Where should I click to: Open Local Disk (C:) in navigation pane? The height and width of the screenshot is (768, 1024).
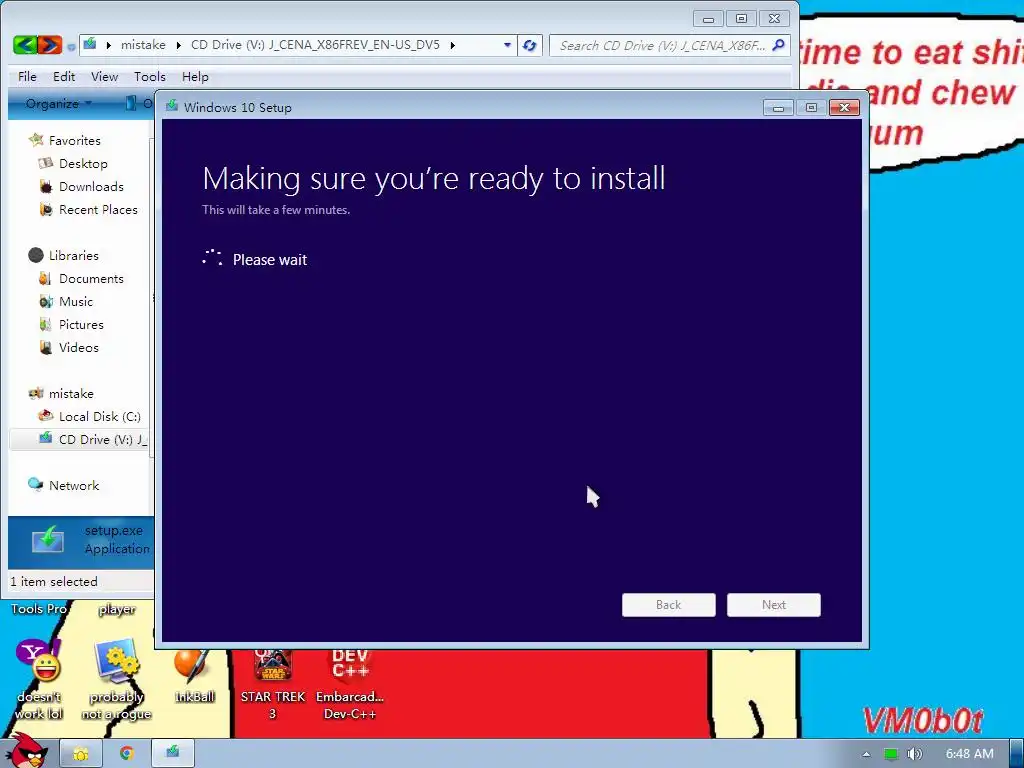point(100,416)
